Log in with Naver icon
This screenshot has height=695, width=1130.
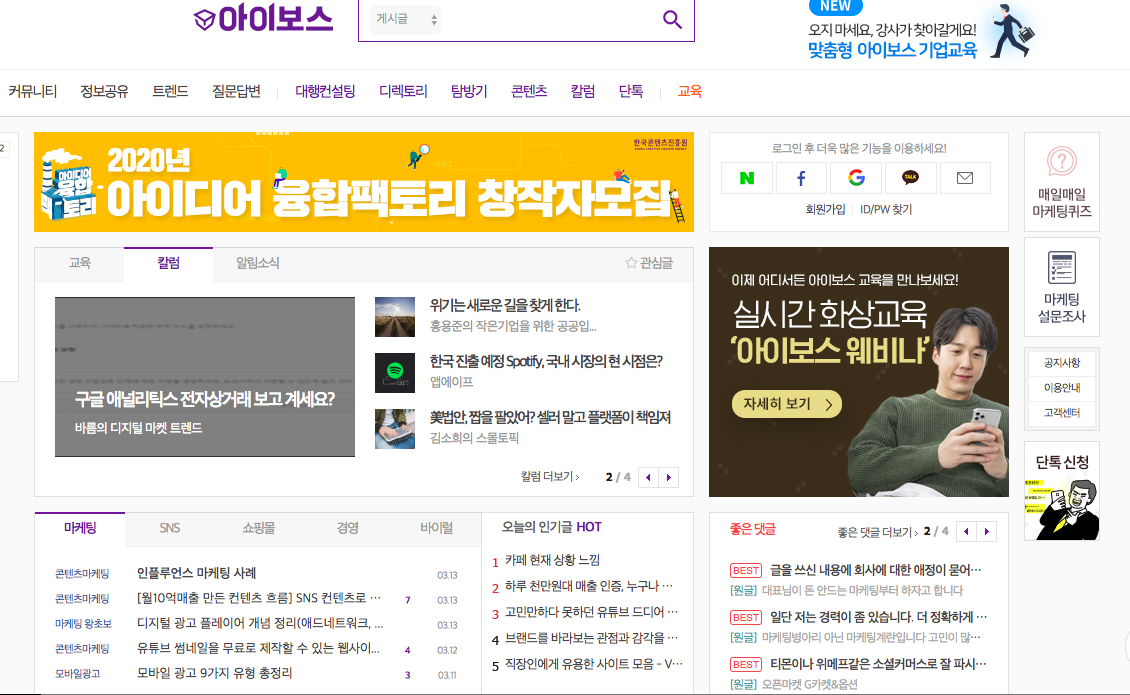point(747,178)
